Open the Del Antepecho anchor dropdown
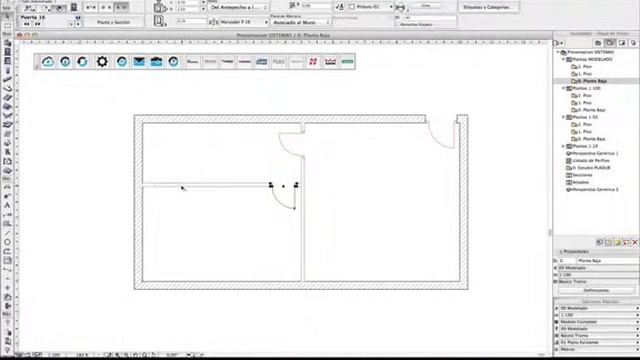 click(239, 7)
